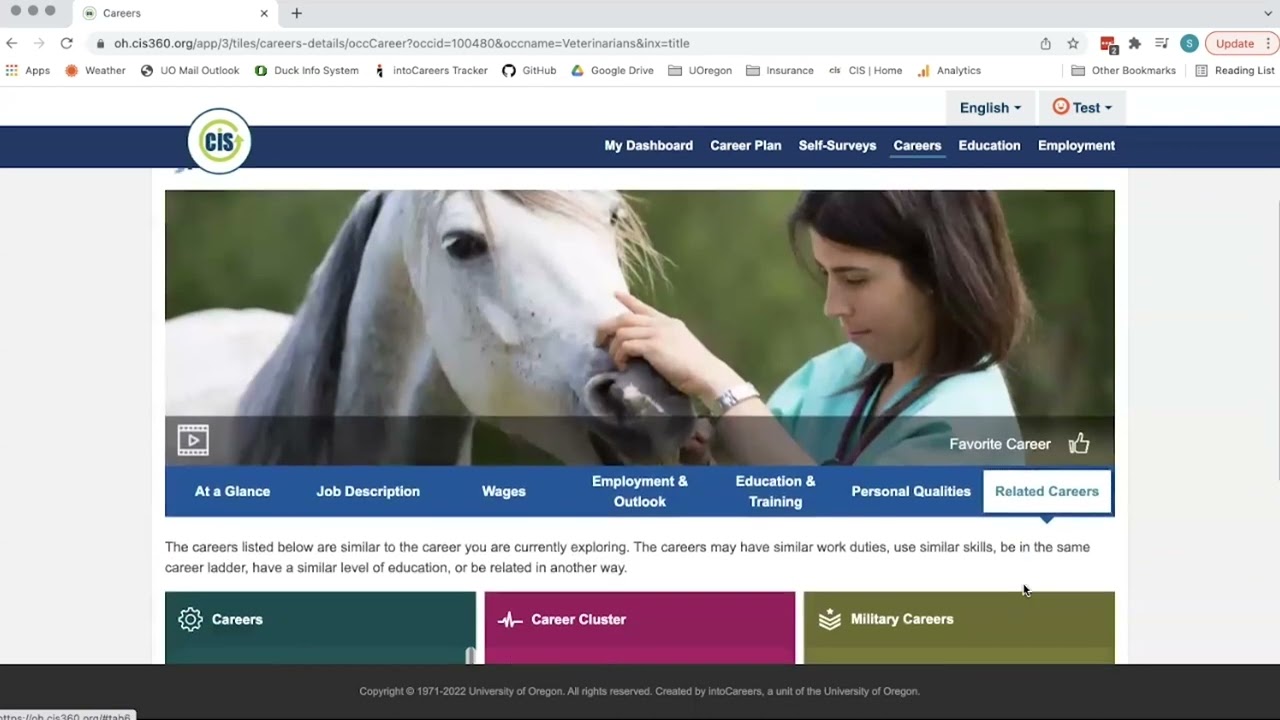Screen dimensions: 1280x720
Task: Open the Chrome three-dot menu
Action: click(1269, 43)
